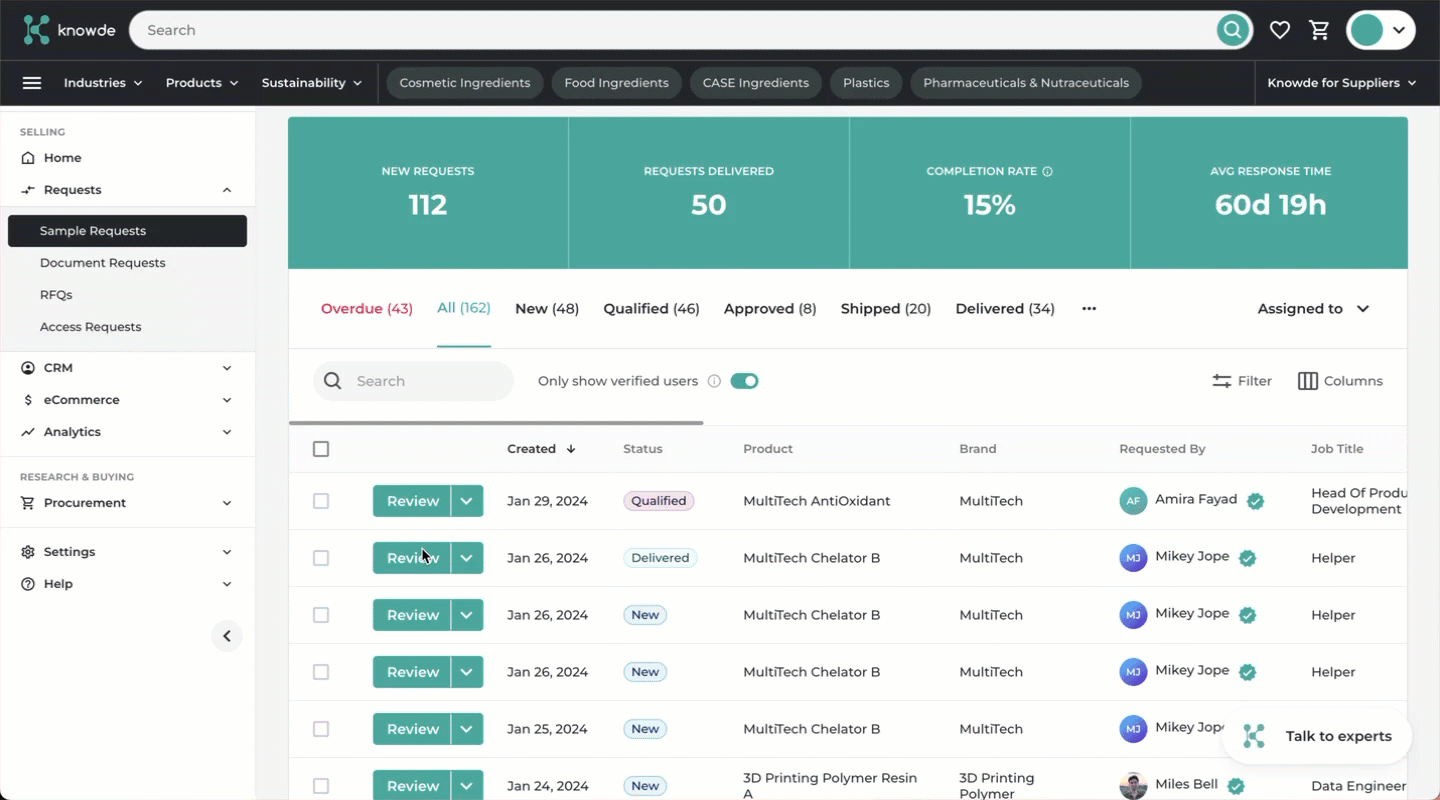Click the Home icon in sidebar
The height and width of the screenshot is (800, 1440).
(x=28, y=158)
